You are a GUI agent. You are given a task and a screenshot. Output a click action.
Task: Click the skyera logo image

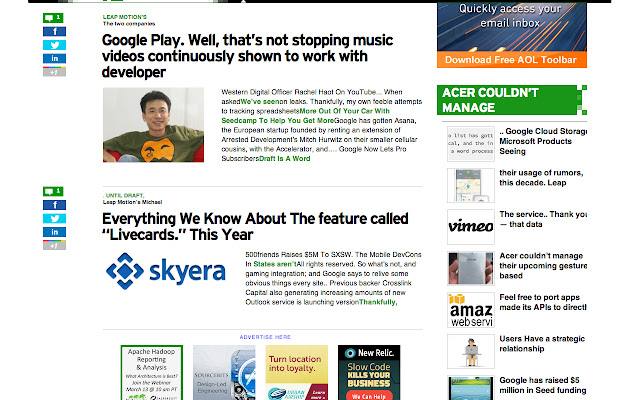pyautogui.click(x=165, y=271)
